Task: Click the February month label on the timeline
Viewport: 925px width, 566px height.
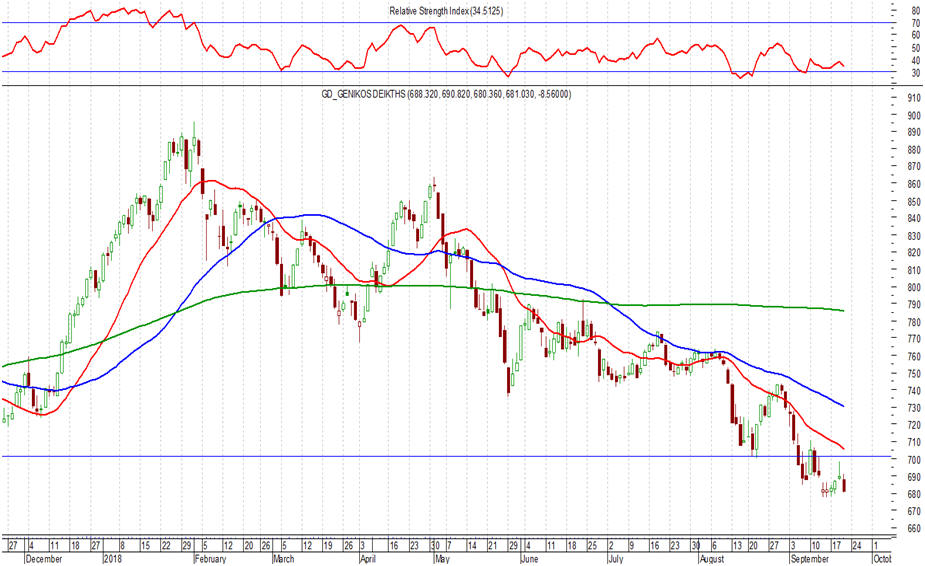Action: click(210, 558)
